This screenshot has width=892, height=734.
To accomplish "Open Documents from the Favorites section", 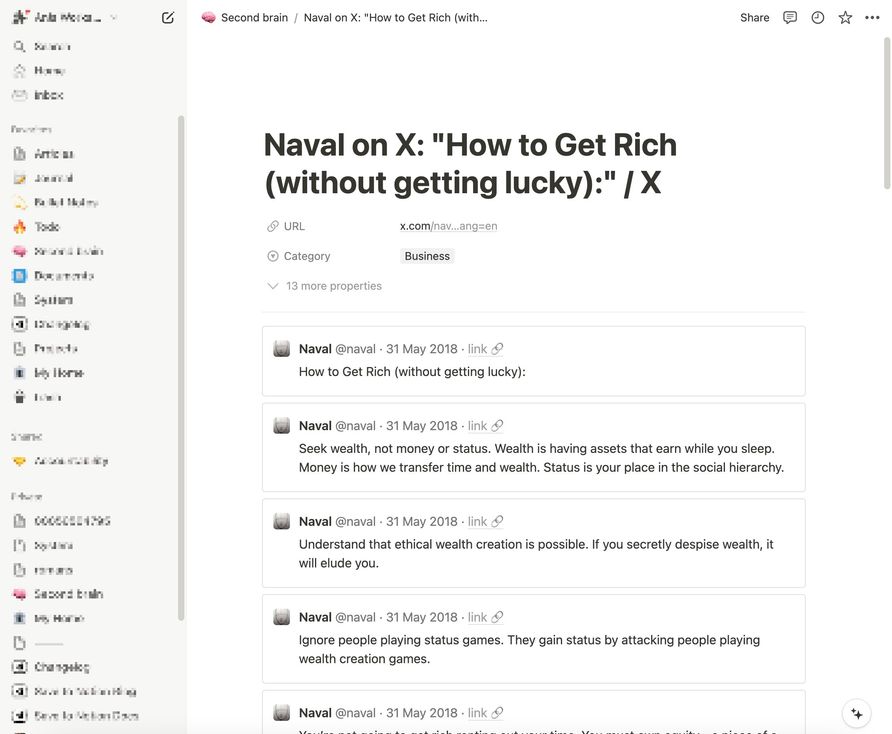I will [63, 275].
